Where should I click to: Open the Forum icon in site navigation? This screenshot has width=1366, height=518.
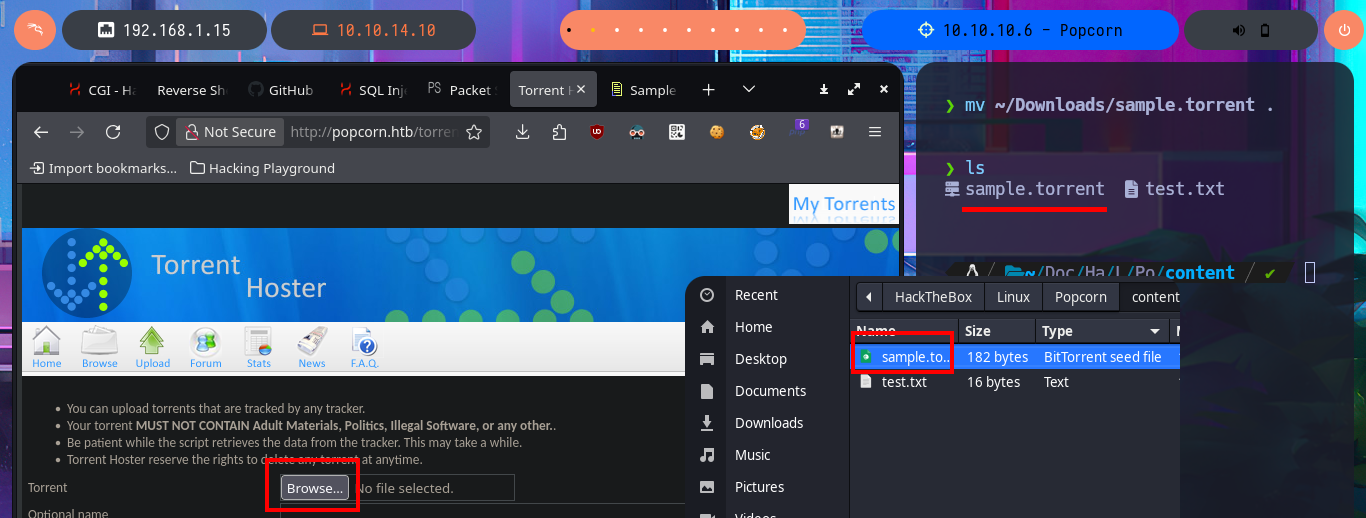pos(206,348)
